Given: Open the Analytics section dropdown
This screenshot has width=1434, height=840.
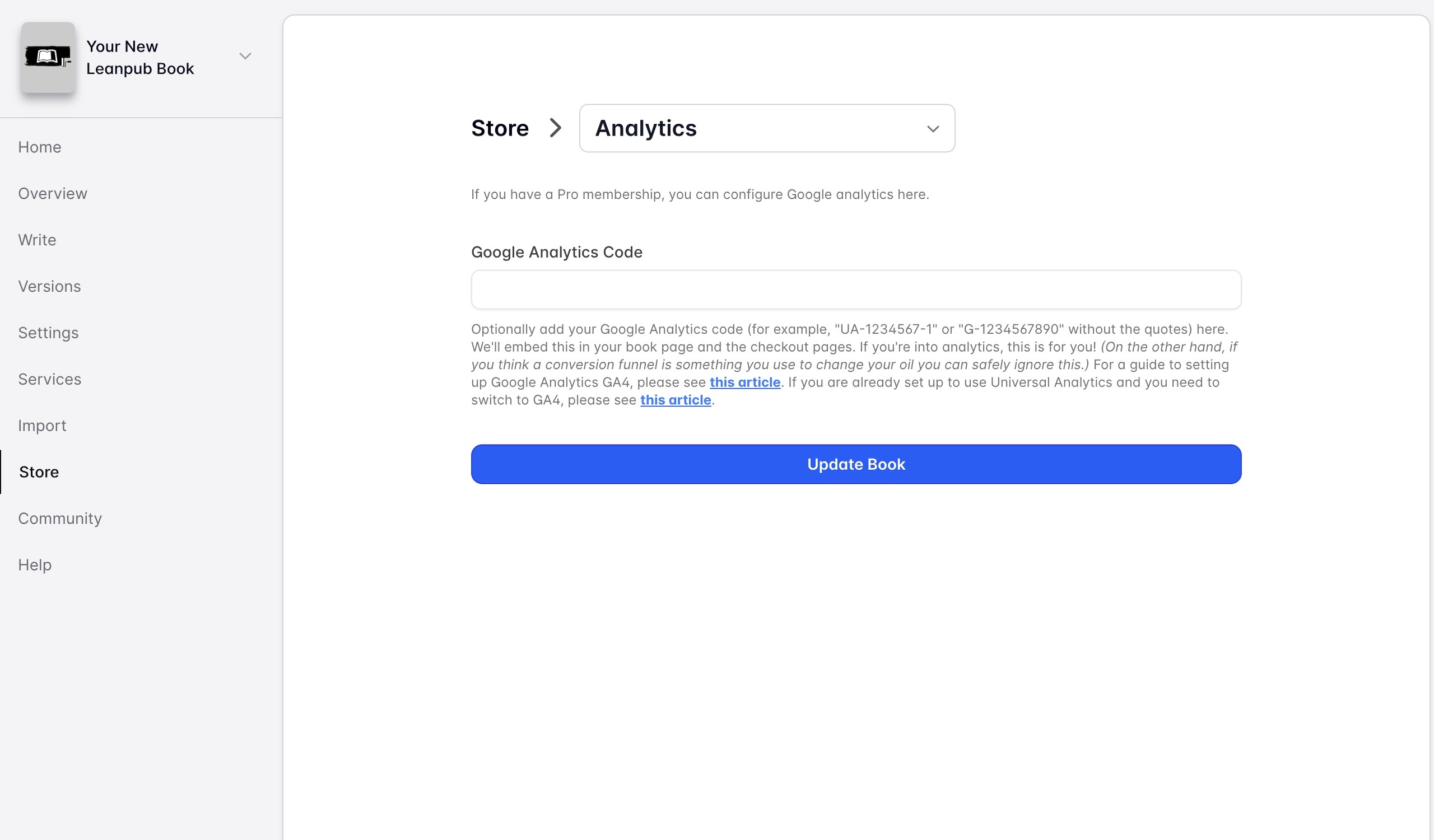Looking at the screenshot, I should (x=766, y=128).
